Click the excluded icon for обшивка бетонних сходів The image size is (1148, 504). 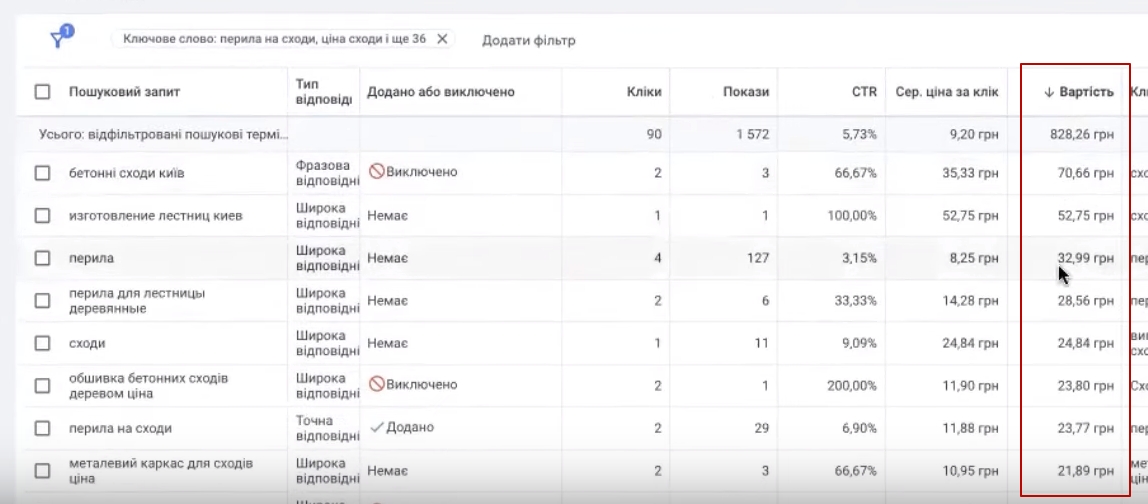[x=376, y=385]
